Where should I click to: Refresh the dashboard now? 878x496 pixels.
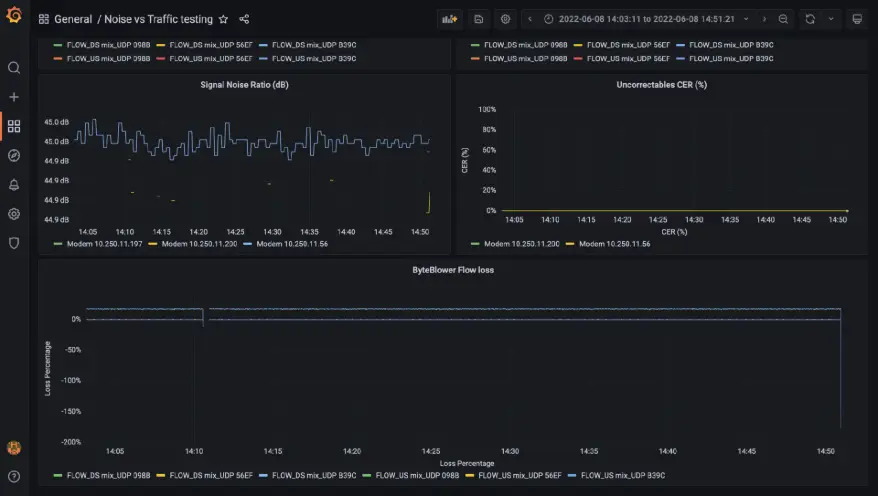pyautogui.click(x=810, y=19)
